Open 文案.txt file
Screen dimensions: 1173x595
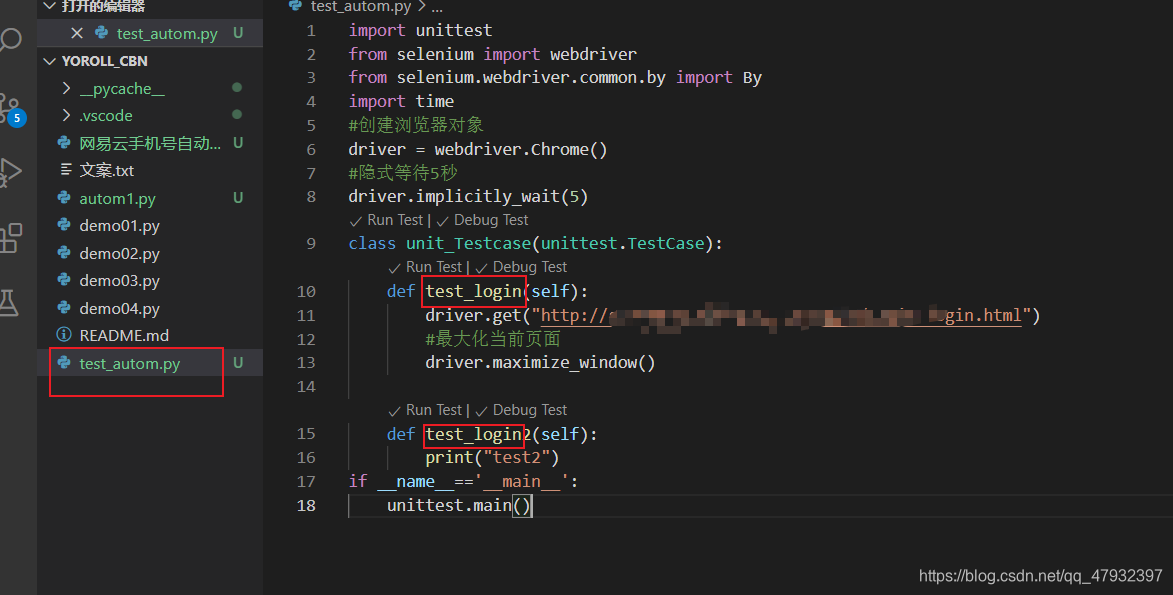click(106, 171)
